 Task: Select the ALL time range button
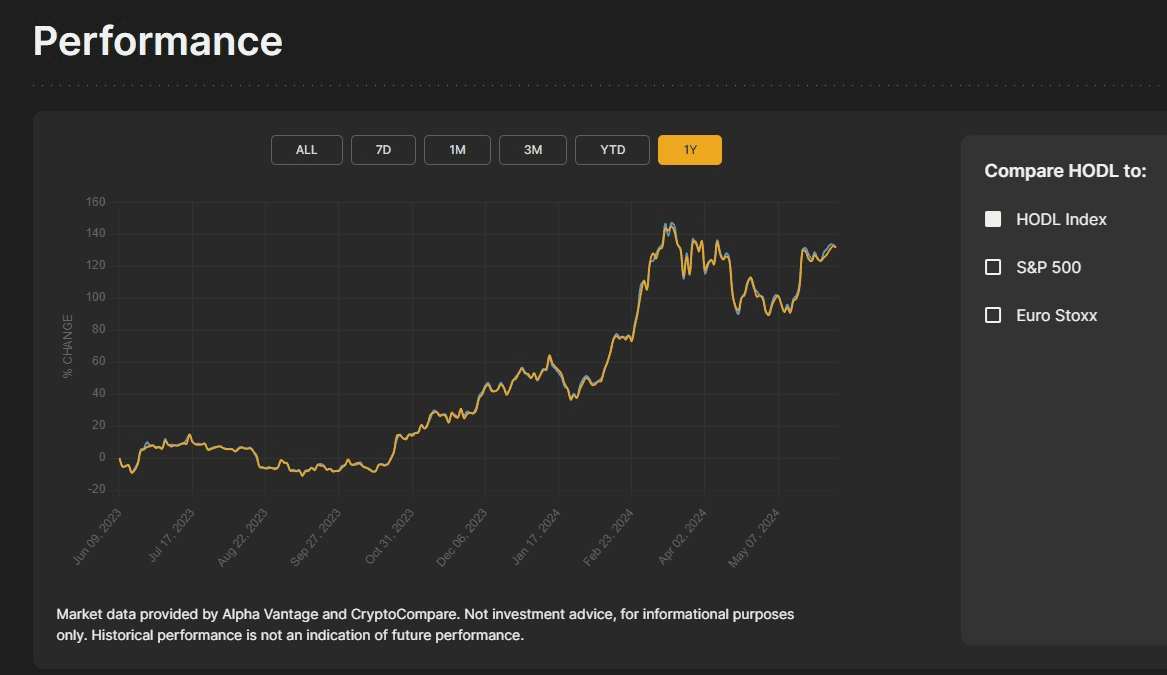pos(306,149)
